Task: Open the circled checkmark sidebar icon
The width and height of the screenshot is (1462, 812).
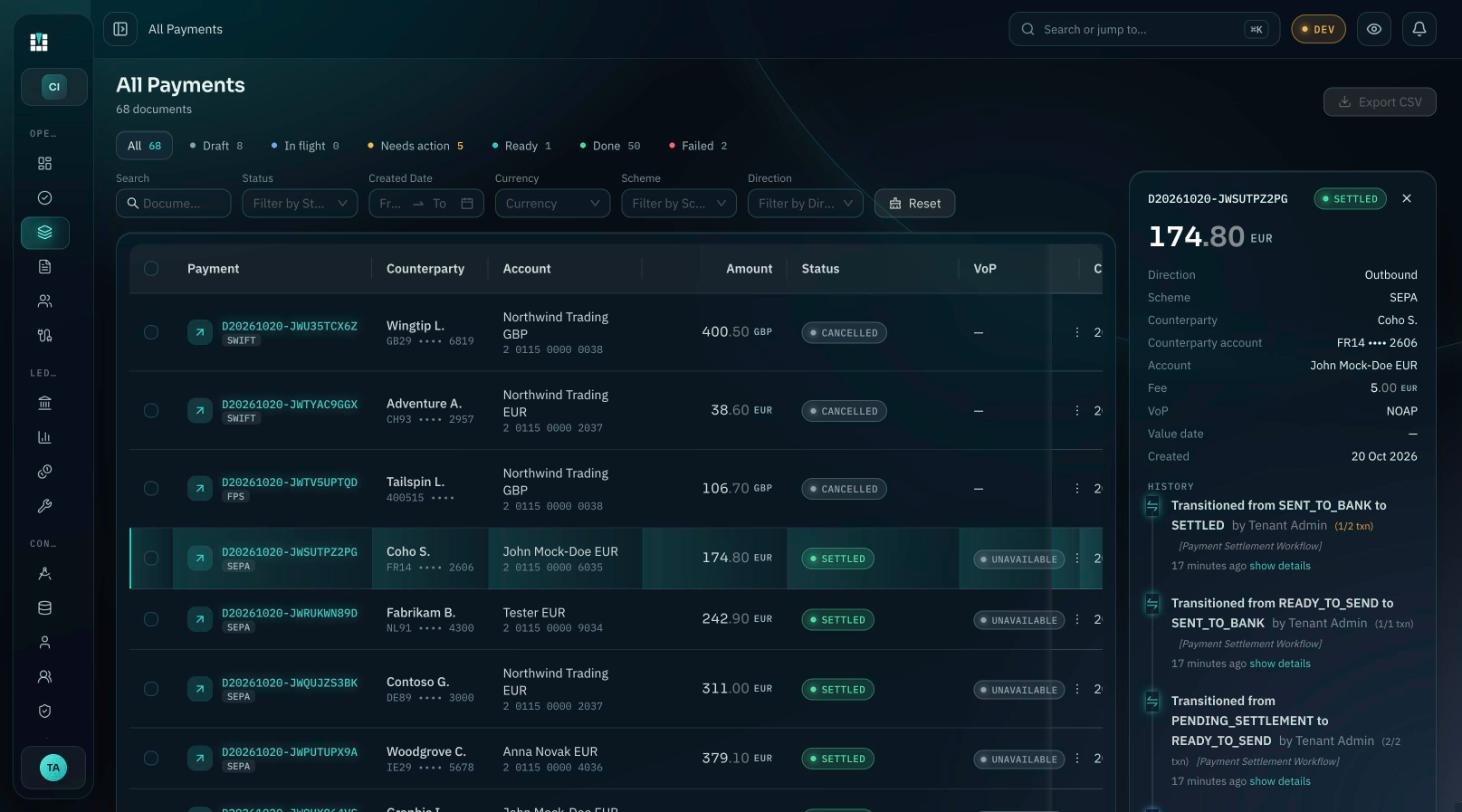Action: (45, 198)
